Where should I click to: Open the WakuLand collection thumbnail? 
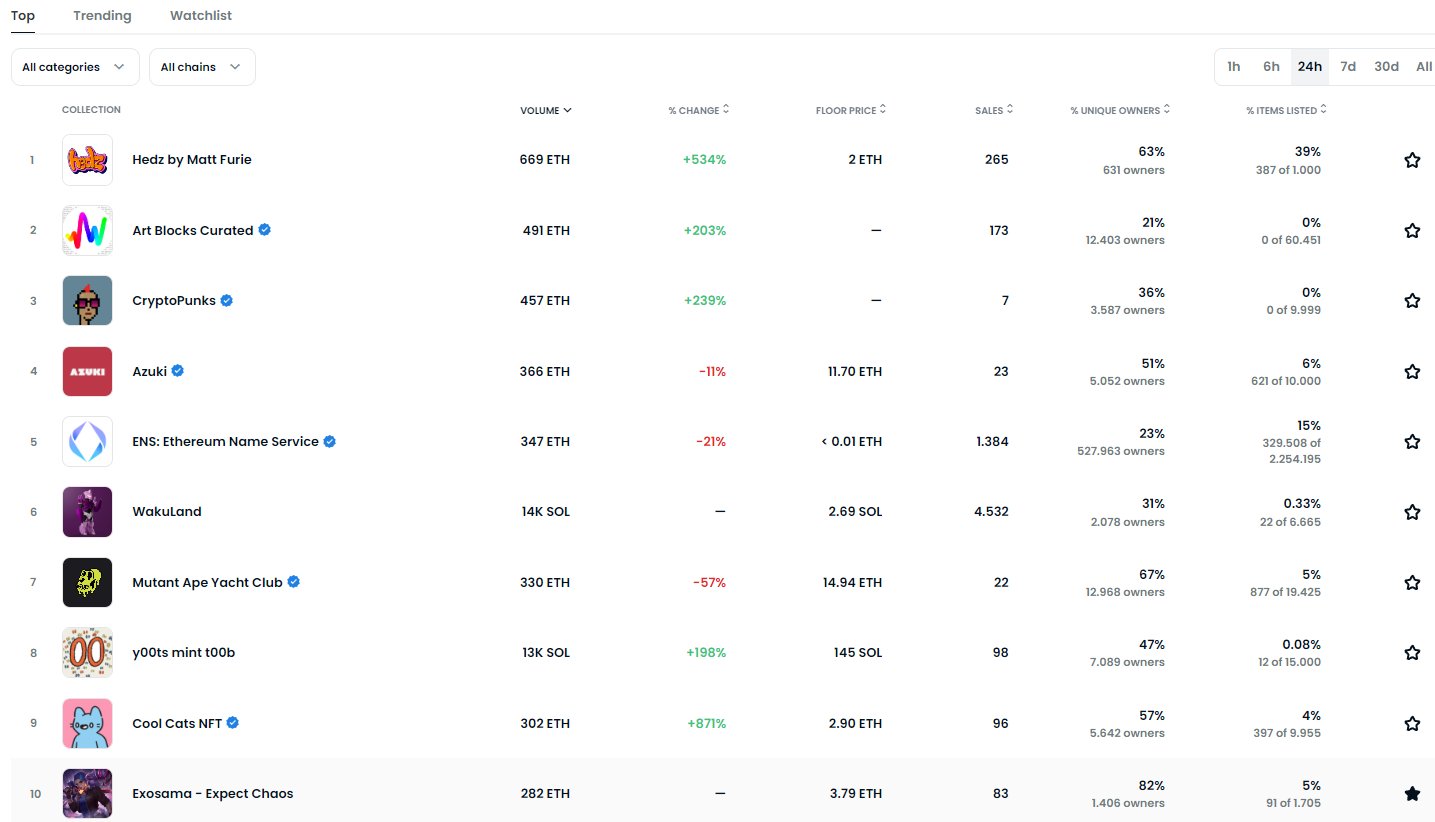(87, 512)
